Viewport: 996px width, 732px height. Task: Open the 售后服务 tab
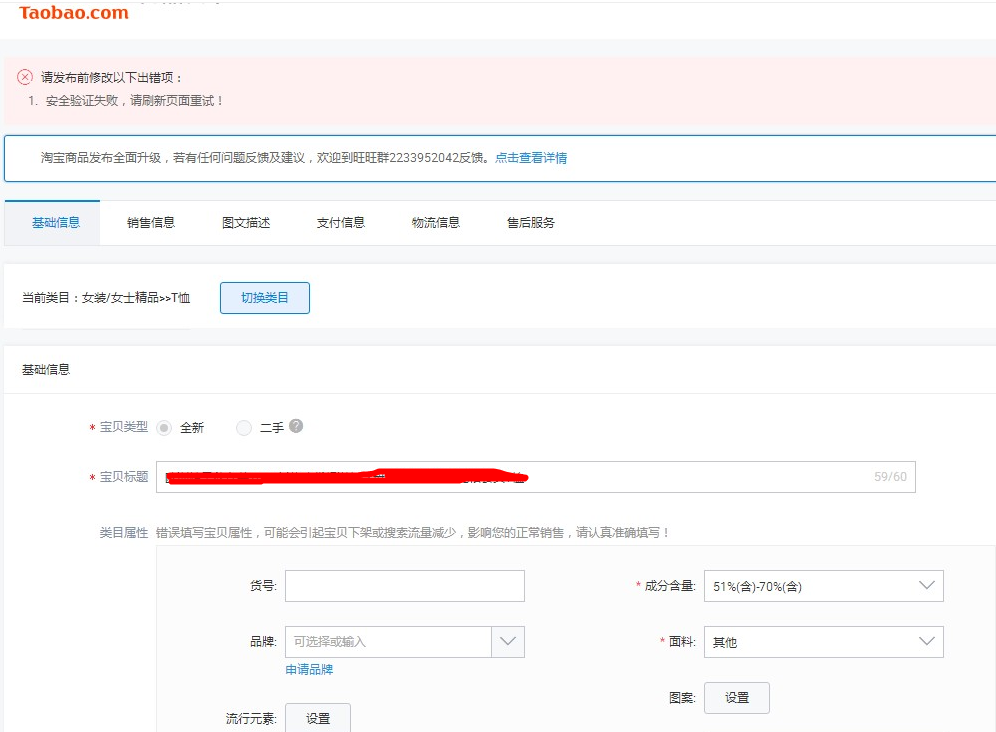coord(531,223)
